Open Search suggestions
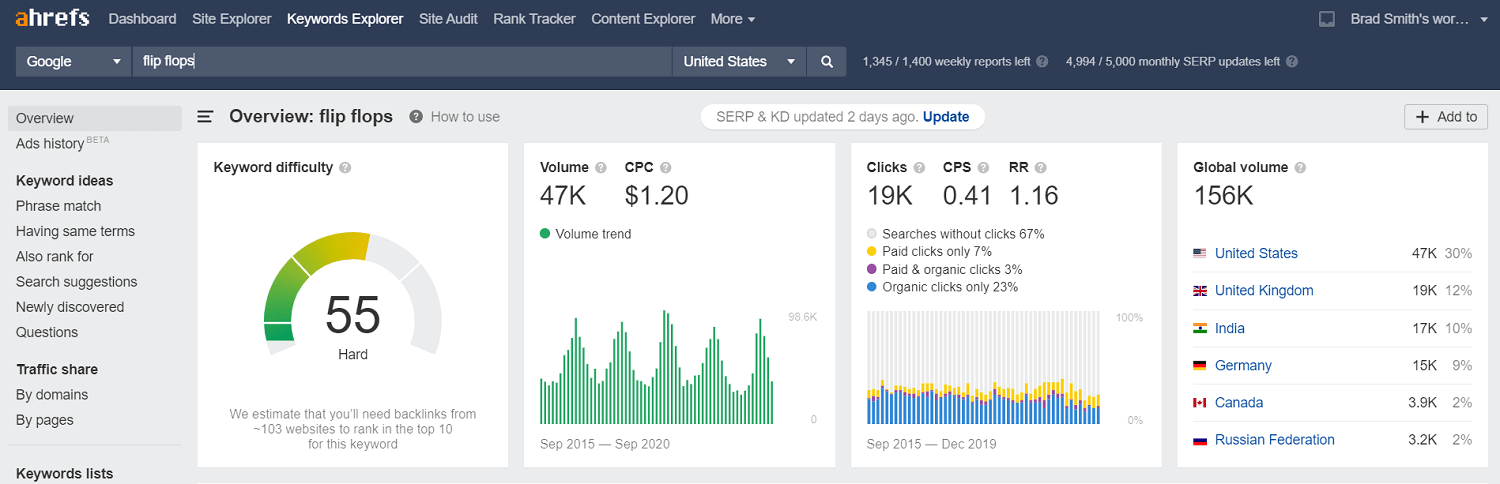 pyautogui.click(x=77, y=282)
